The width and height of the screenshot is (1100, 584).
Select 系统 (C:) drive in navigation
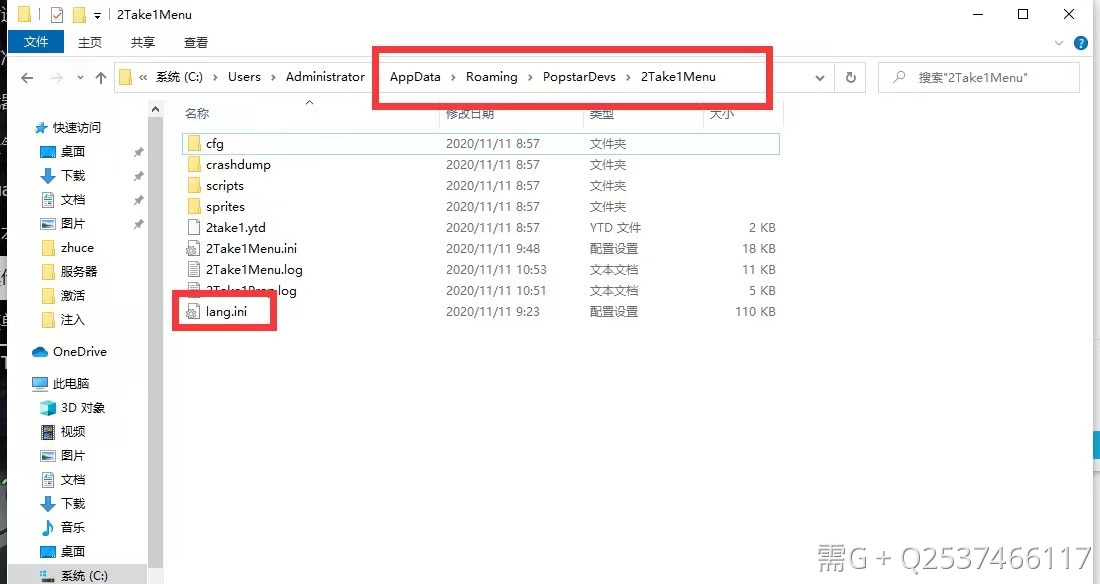click(84, 576)
